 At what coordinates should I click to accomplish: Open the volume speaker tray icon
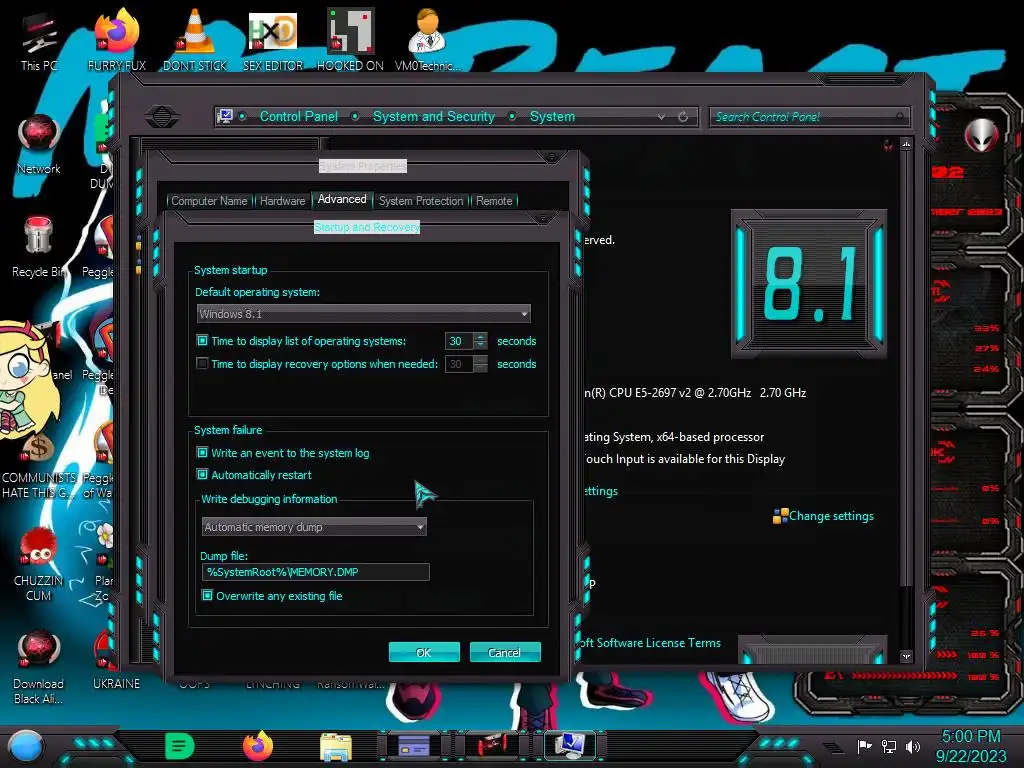[x=913, y=746]
